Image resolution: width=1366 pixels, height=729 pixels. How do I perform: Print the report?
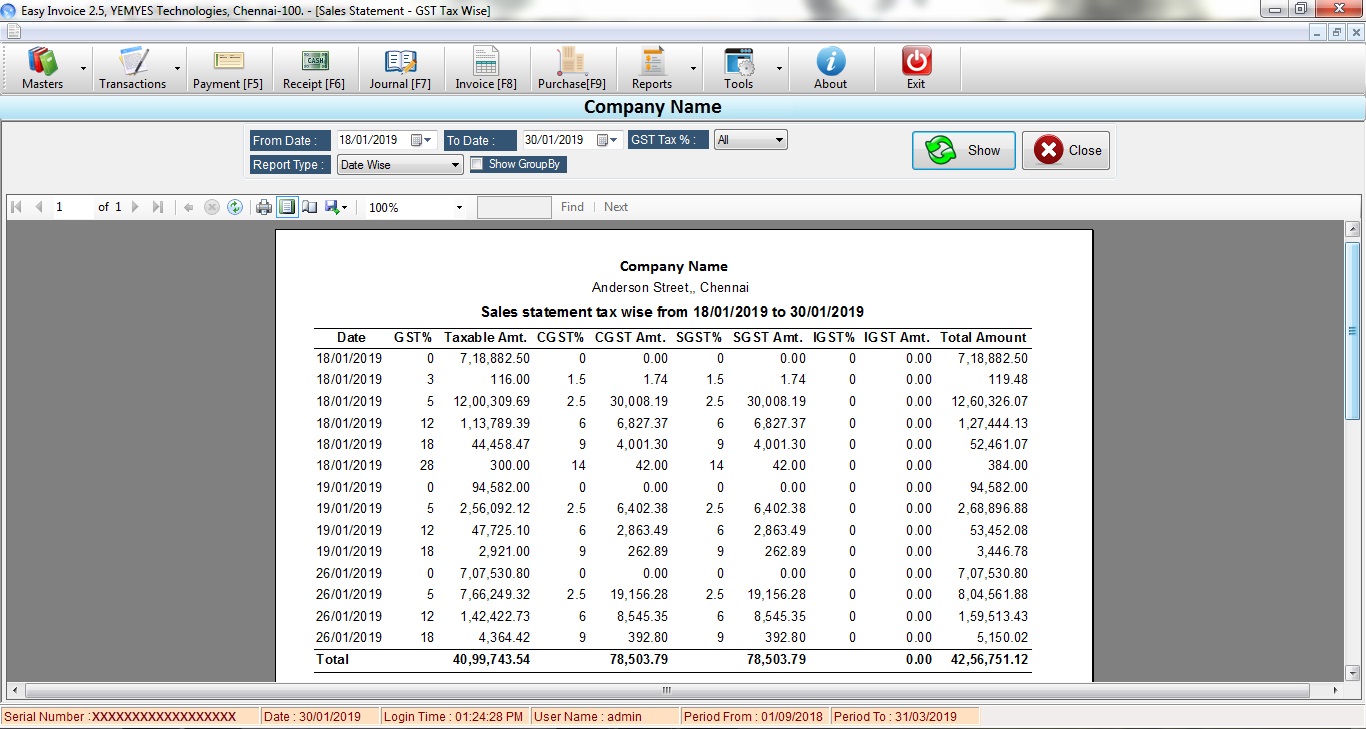[264, 207]
